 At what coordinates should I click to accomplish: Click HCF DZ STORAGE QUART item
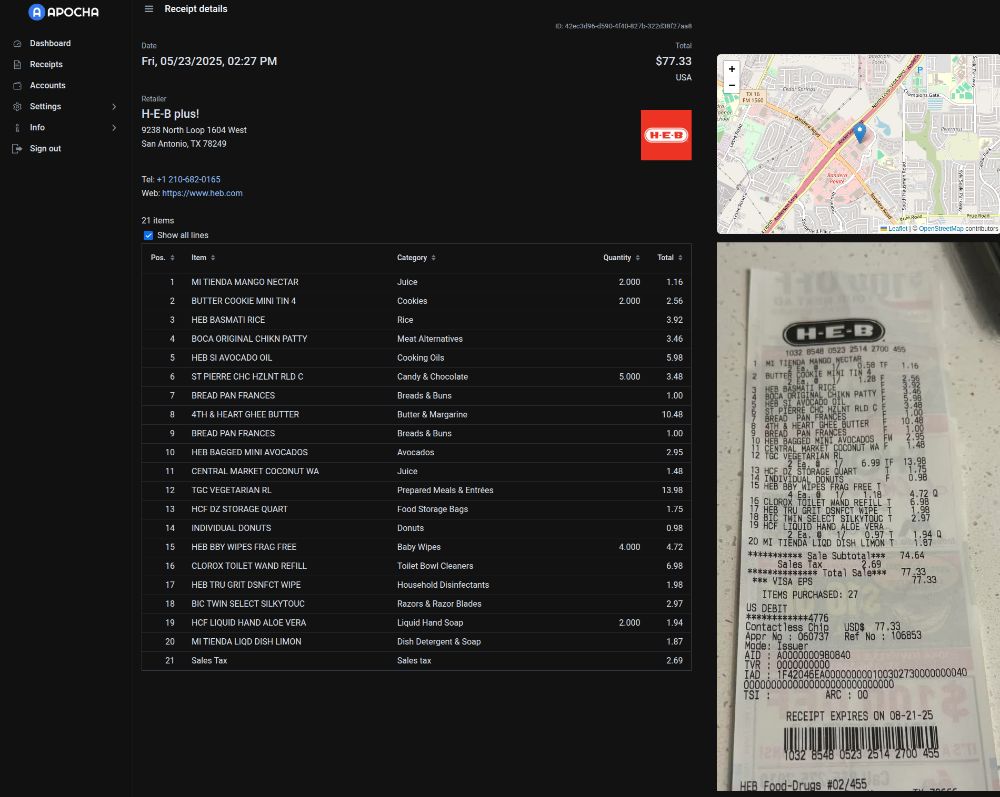click(x=239, y=509)
